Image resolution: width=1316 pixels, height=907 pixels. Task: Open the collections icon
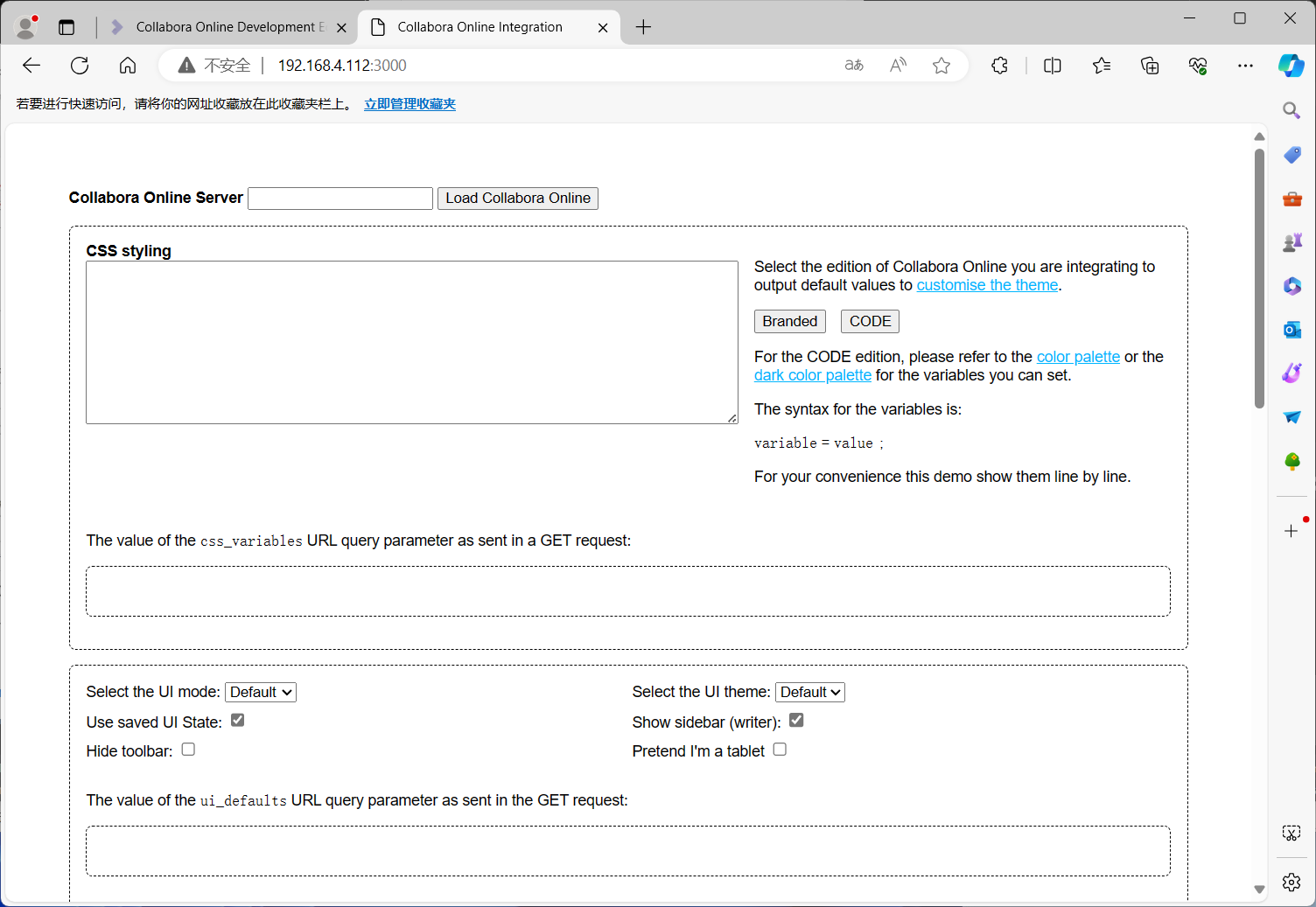[1150, 66]
